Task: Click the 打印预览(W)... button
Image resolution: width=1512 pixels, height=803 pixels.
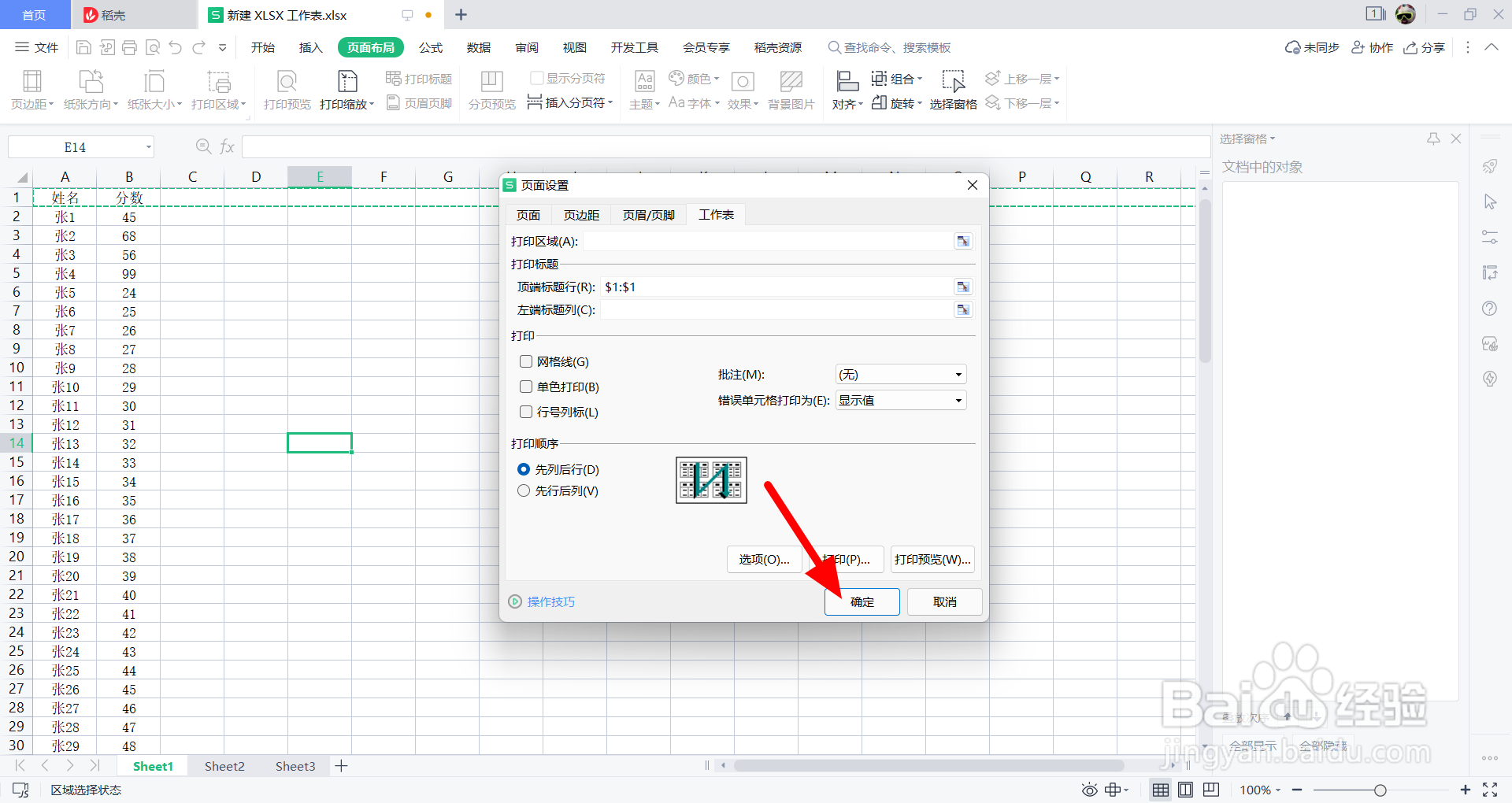Action: 932,559
